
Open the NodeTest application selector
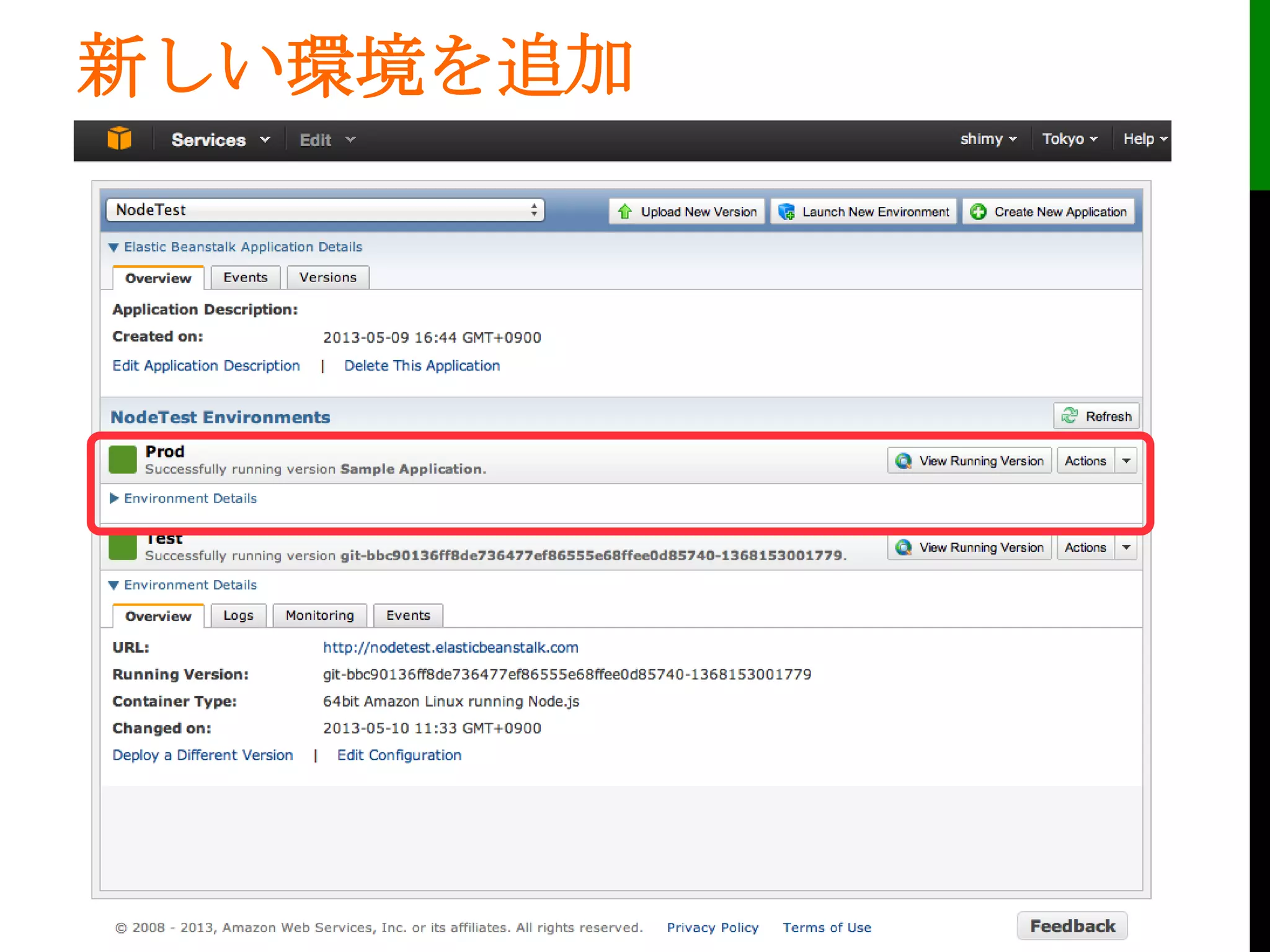(325, 210)
